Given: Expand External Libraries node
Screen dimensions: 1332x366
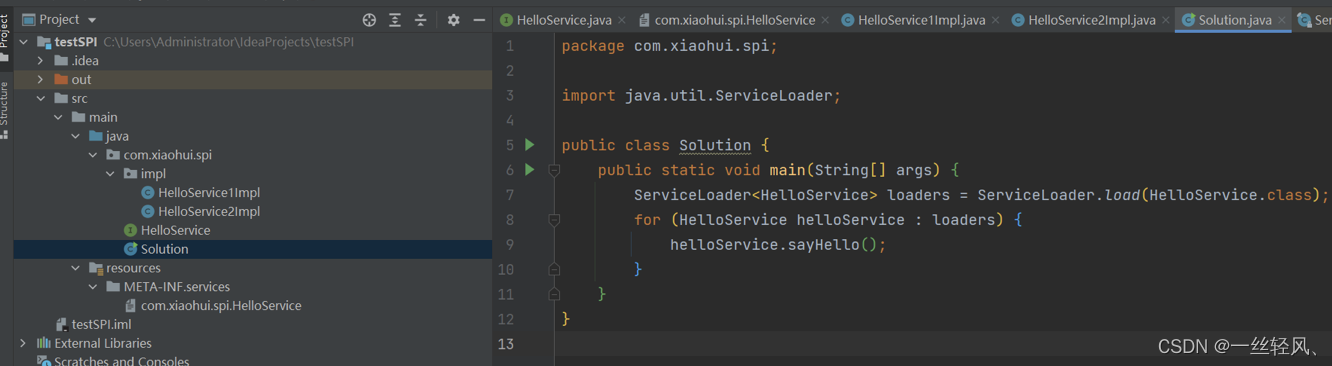Looking at the screenshot, I should point(23,343).
